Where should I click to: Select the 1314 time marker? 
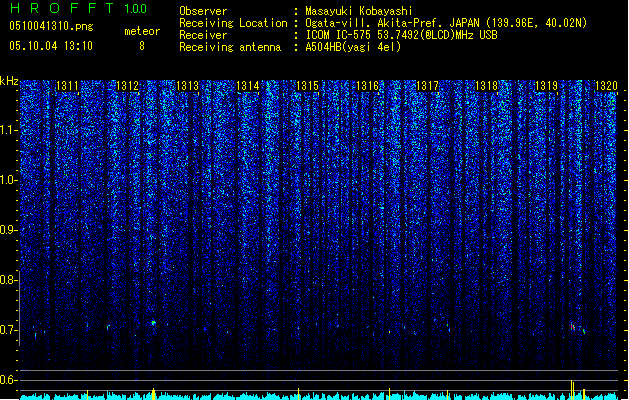pyautogui.click(x=248, y=86)
